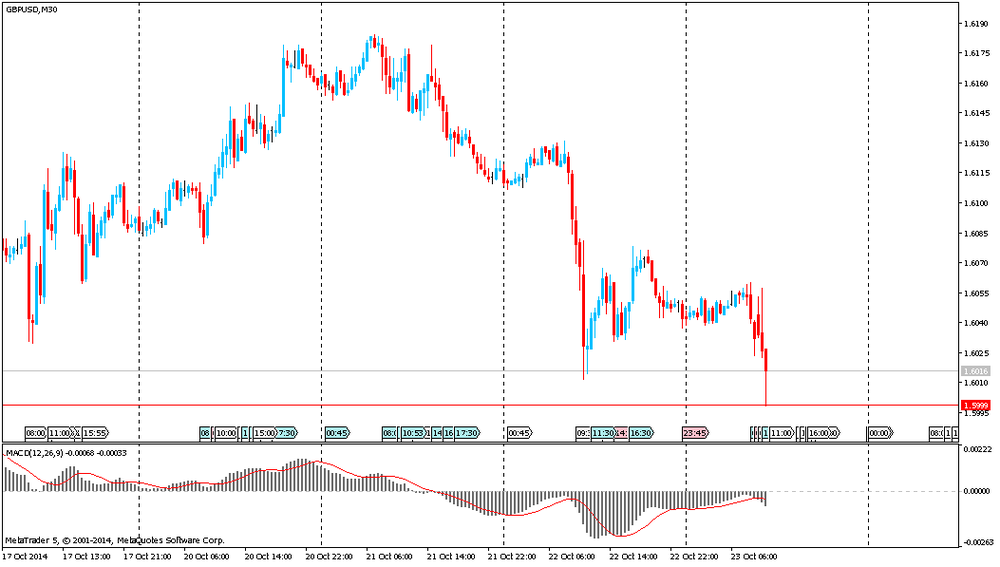
Task: Click the red 1.5999 price label
Action: 976,406
